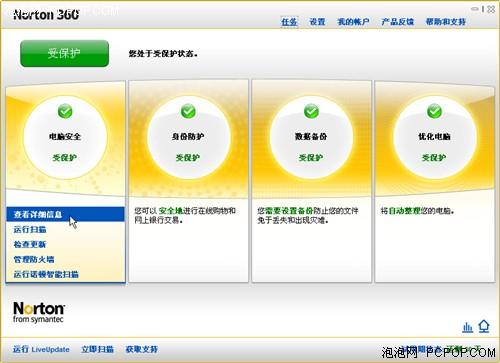Screen dimensions: 500x363
Task: Click the green 受保护 status button
Action: tap(65, 53)
